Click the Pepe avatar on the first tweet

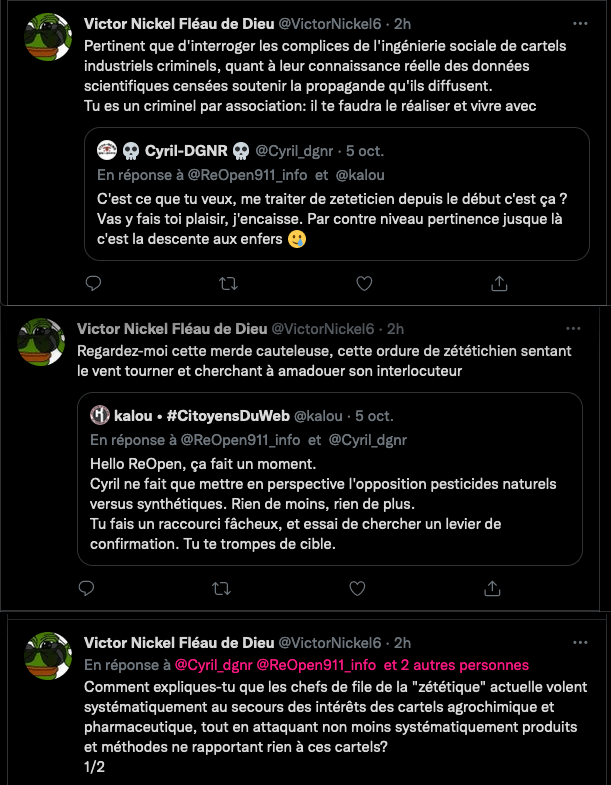(x=48, y=37)
